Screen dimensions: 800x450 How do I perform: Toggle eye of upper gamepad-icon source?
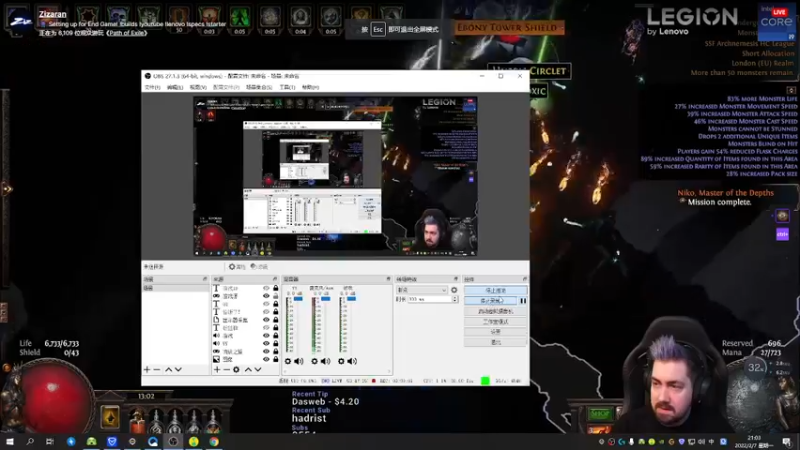point(266,296)
